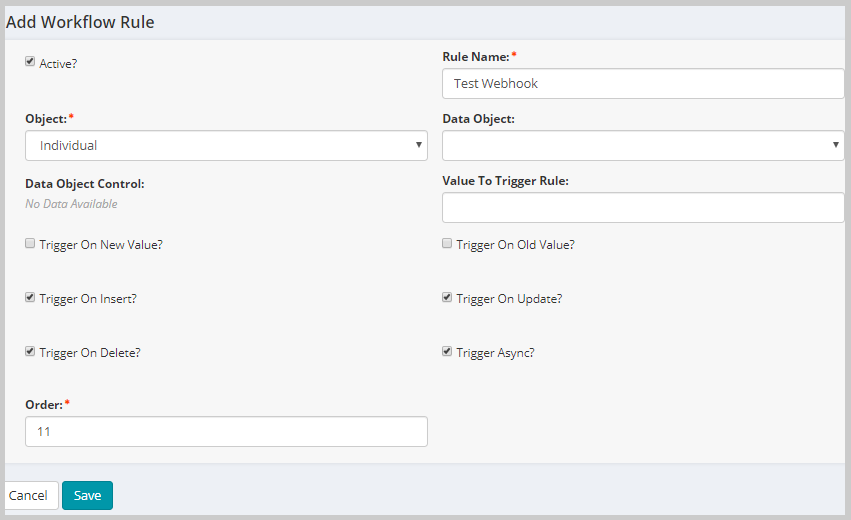Enable the Trigger On Old Value checkbox
Viewport: 851px width, 520px height.
point(447,243)
